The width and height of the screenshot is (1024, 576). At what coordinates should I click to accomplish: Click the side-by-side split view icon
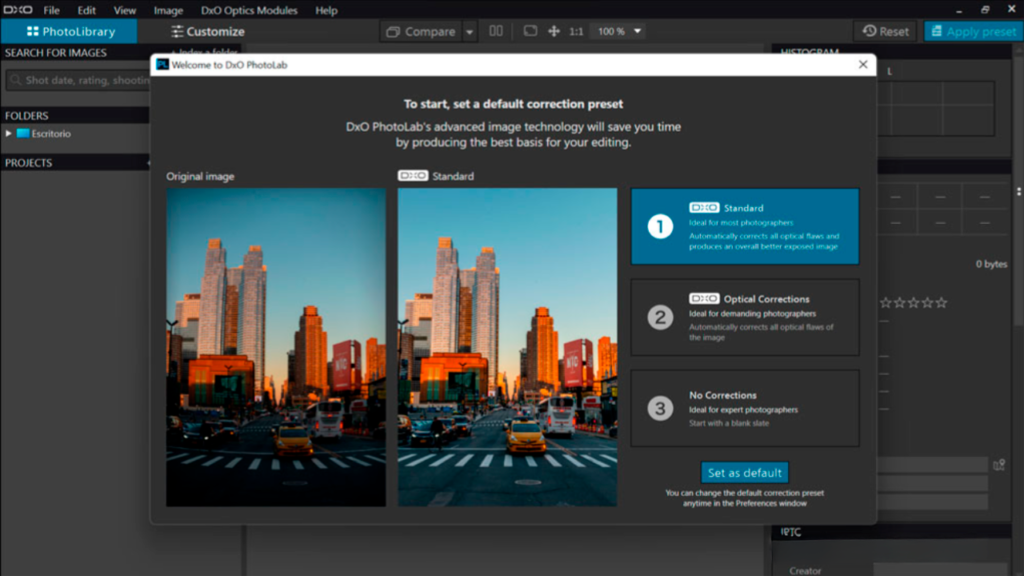coord(496,31)
